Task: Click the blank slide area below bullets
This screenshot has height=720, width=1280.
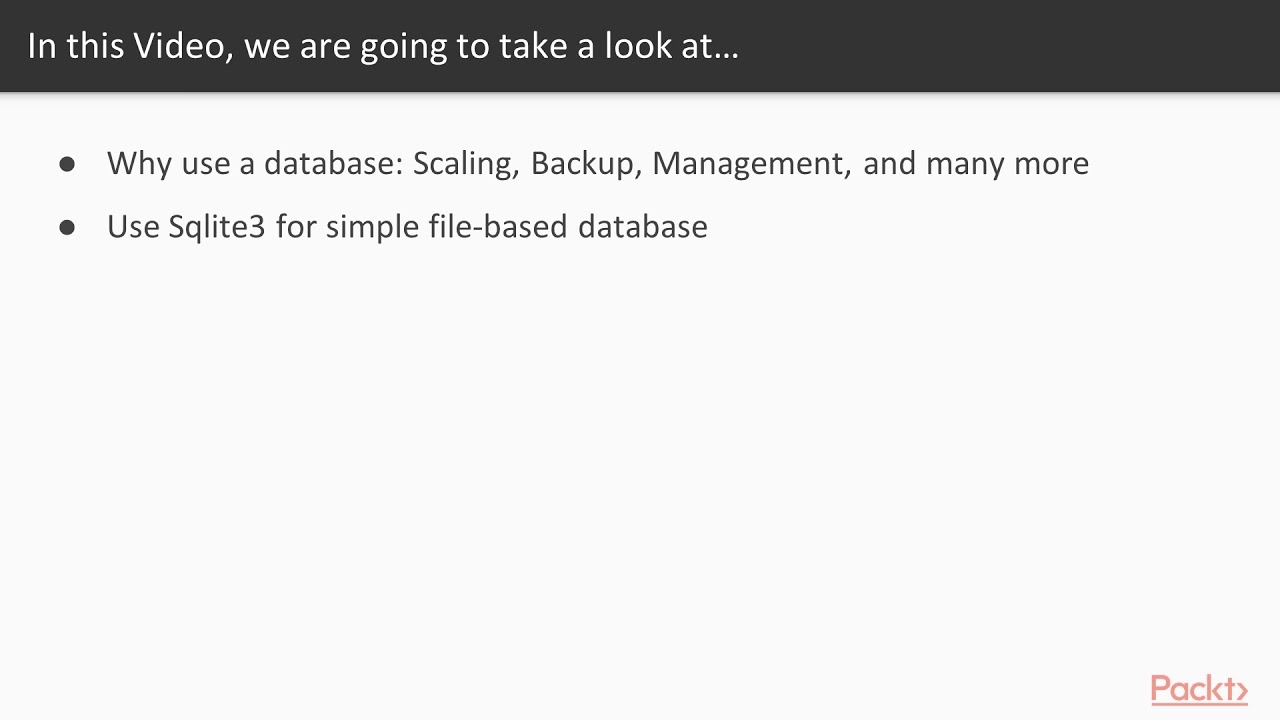Action: point(640,450)
